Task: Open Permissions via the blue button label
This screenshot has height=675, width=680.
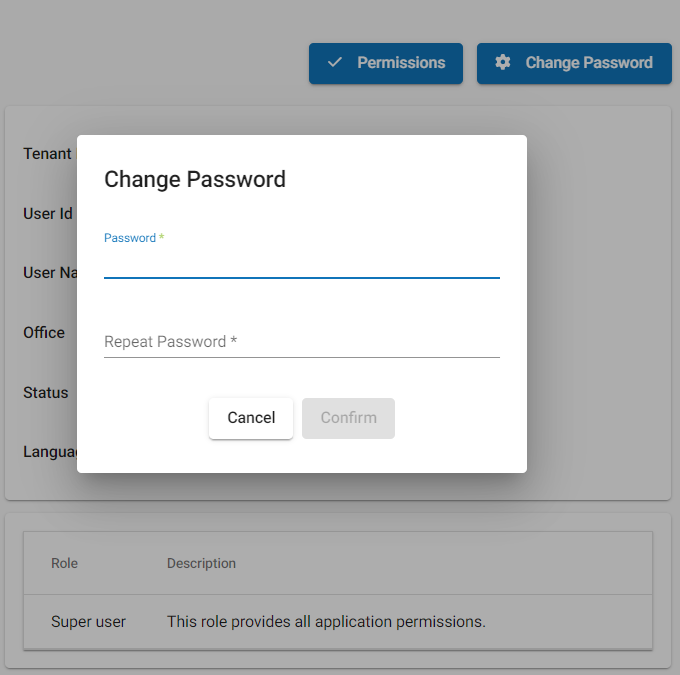Action: [x=401, y=63]
